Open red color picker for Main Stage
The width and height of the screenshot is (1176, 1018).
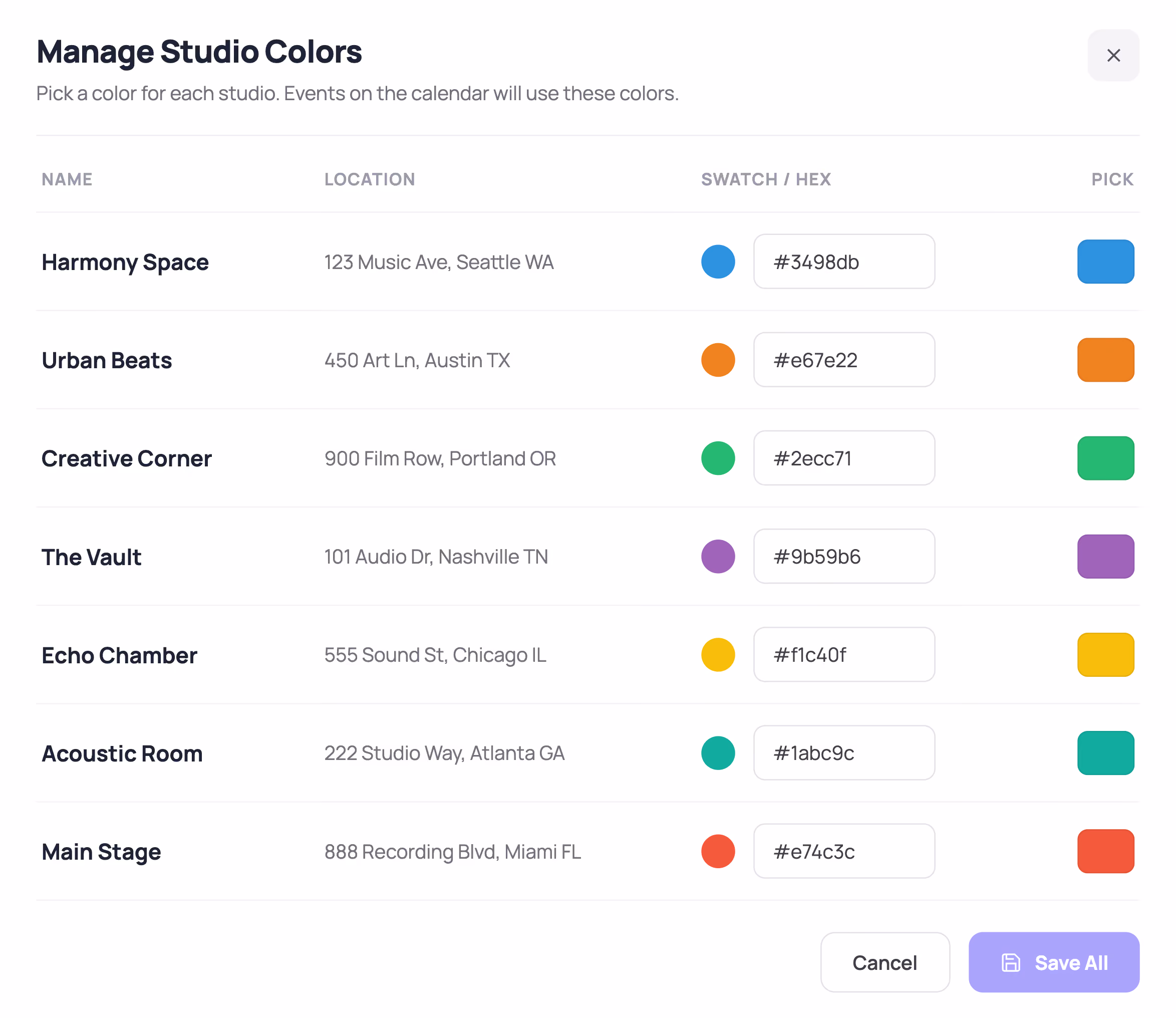point(1105,851)
